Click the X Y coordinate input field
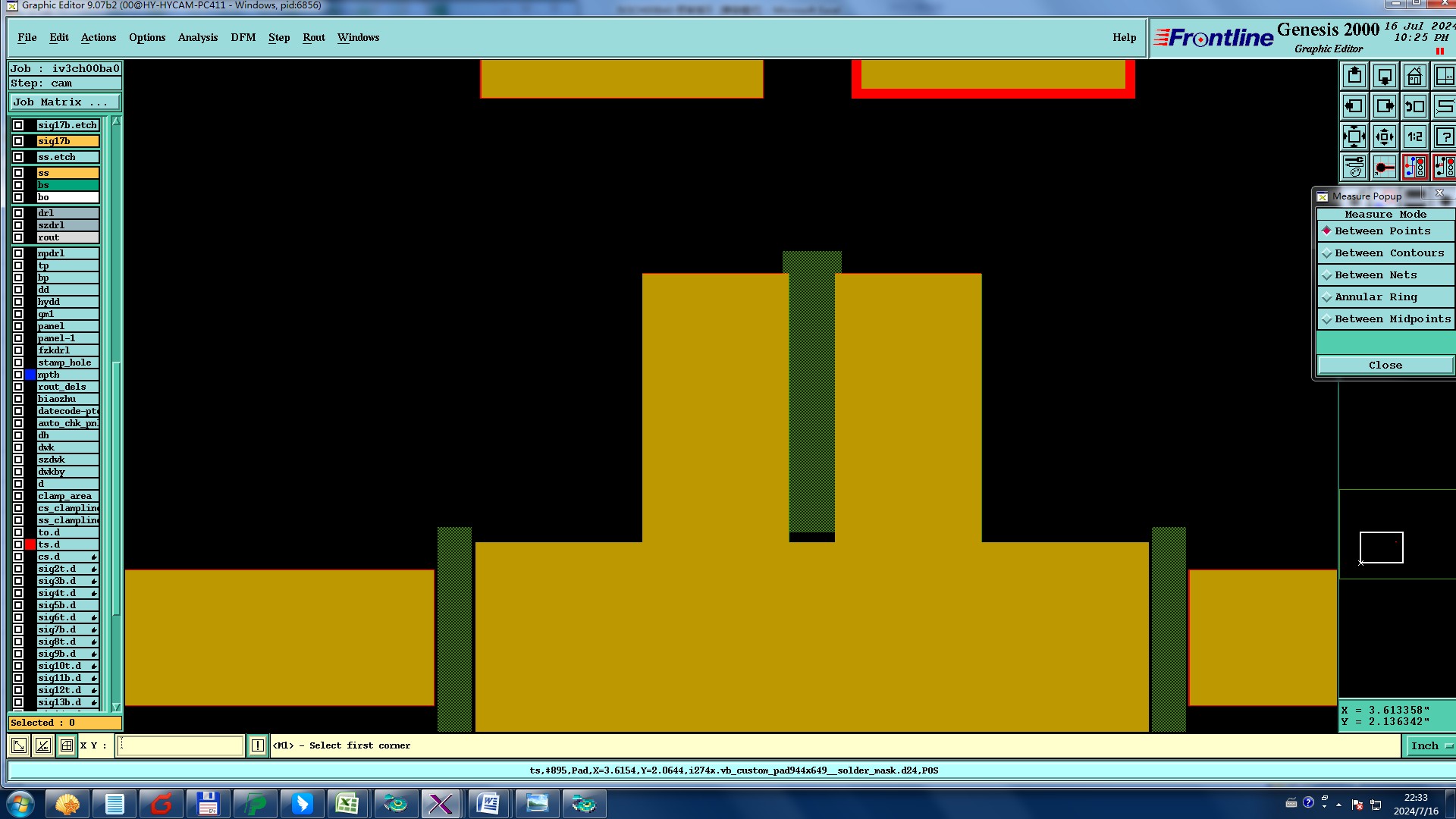 coord(180,746)
